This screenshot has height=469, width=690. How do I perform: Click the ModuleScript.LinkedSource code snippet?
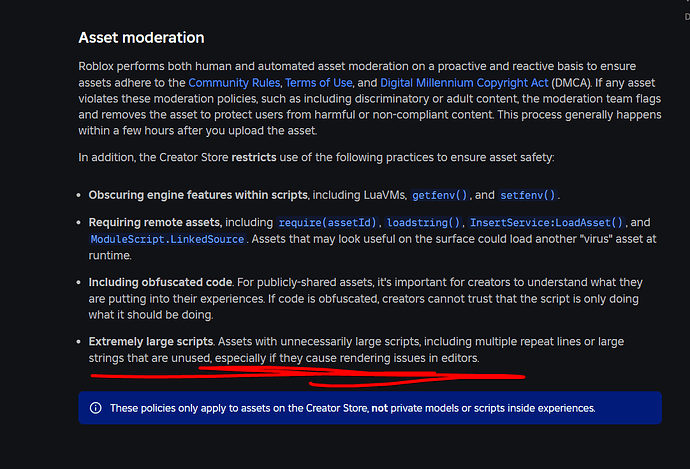pyautogui.click(x=167, y=239)
